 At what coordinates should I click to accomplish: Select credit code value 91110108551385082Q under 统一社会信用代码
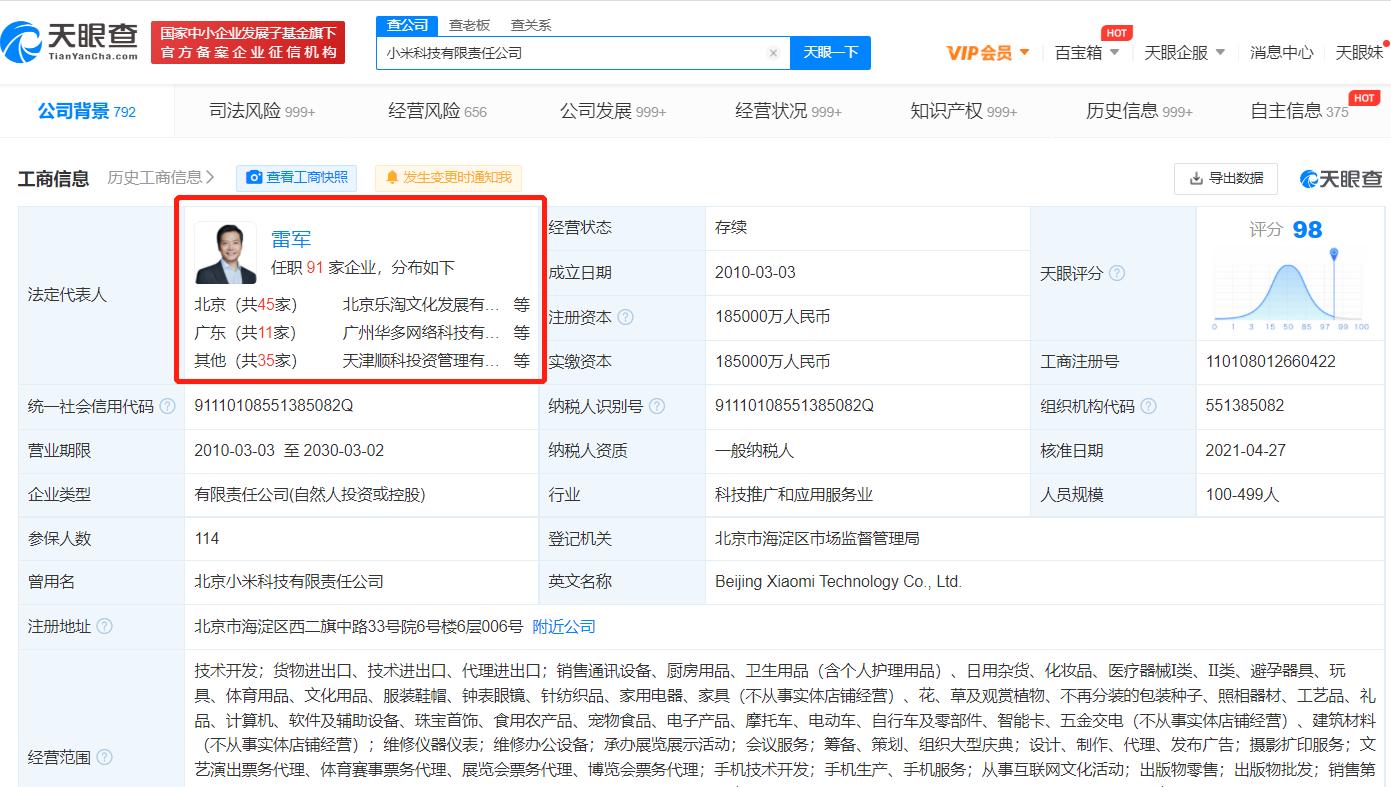[273, 406]
